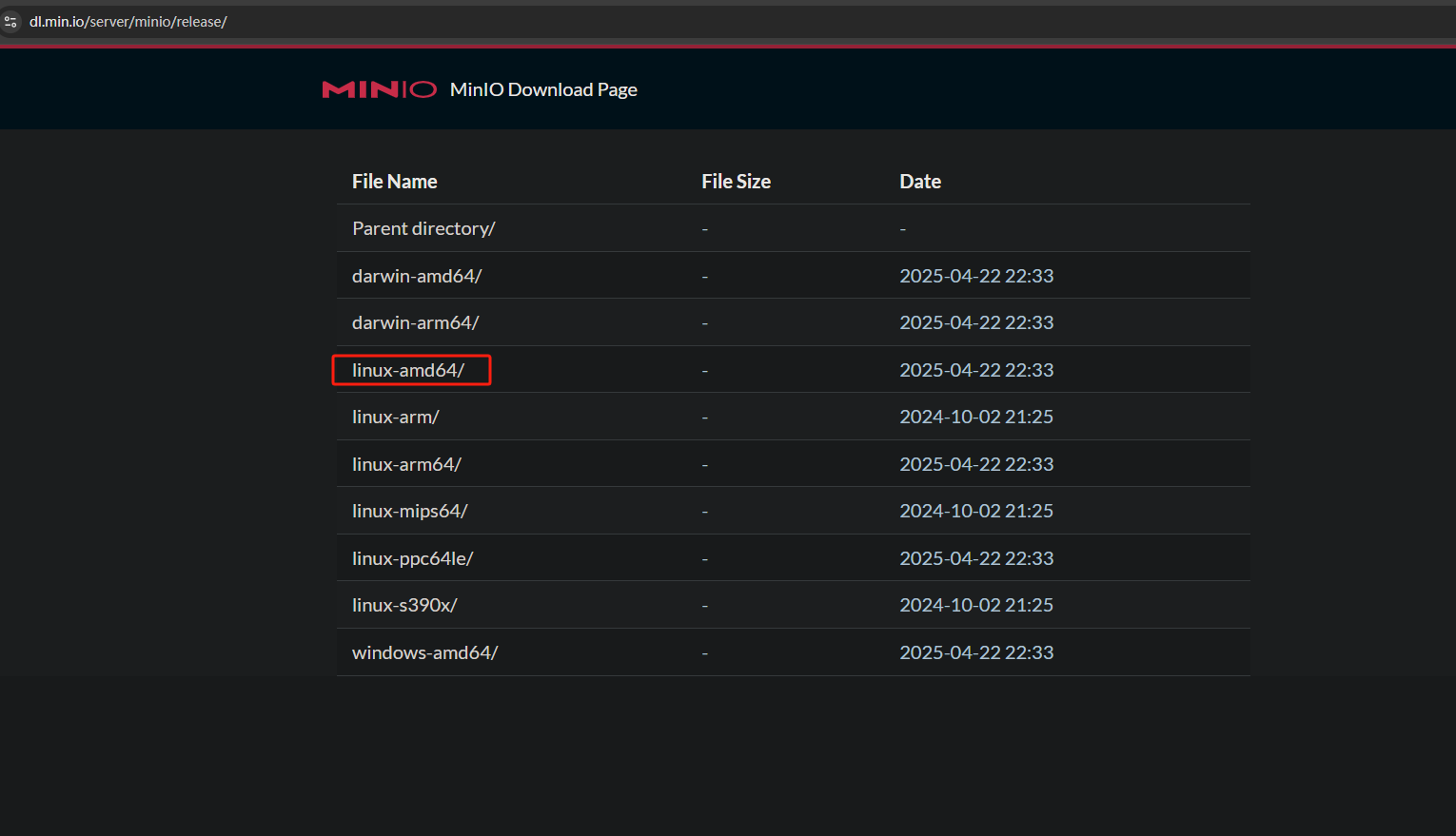
Task: Click the file size dash for linux-arm/
Action: tap(705, 418)
